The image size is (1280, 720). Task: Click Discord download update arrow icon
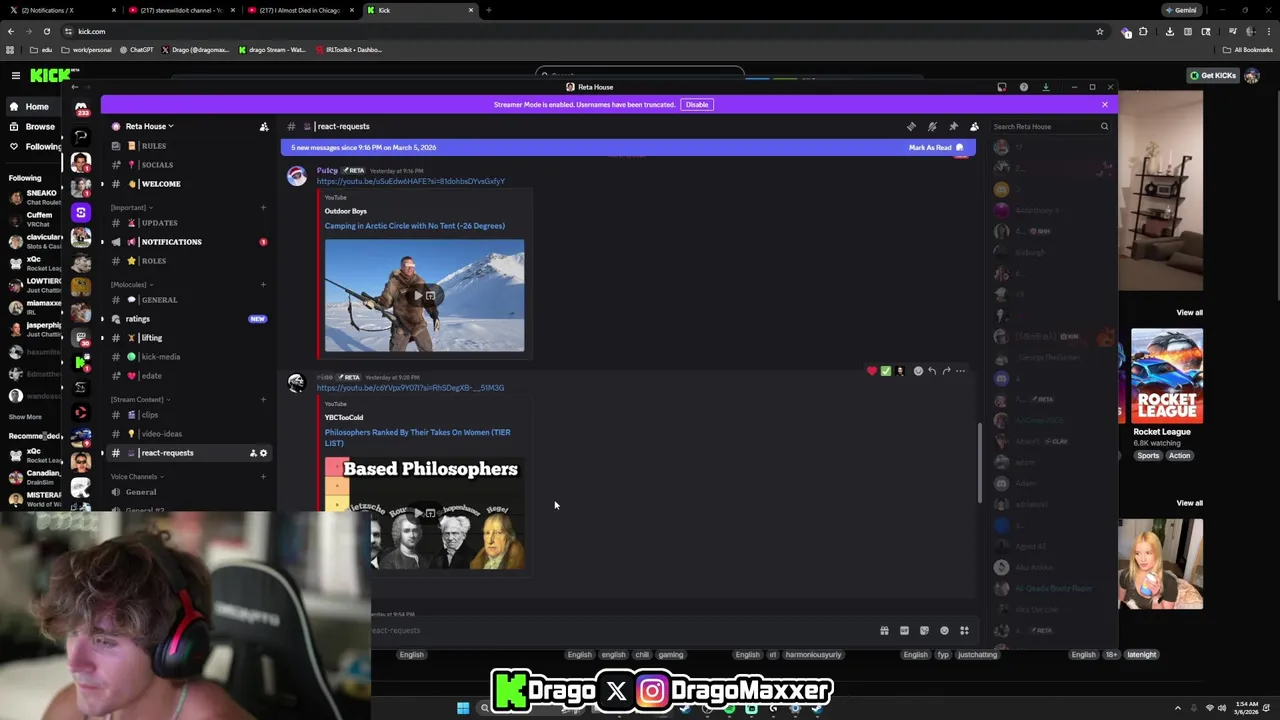1046,87
